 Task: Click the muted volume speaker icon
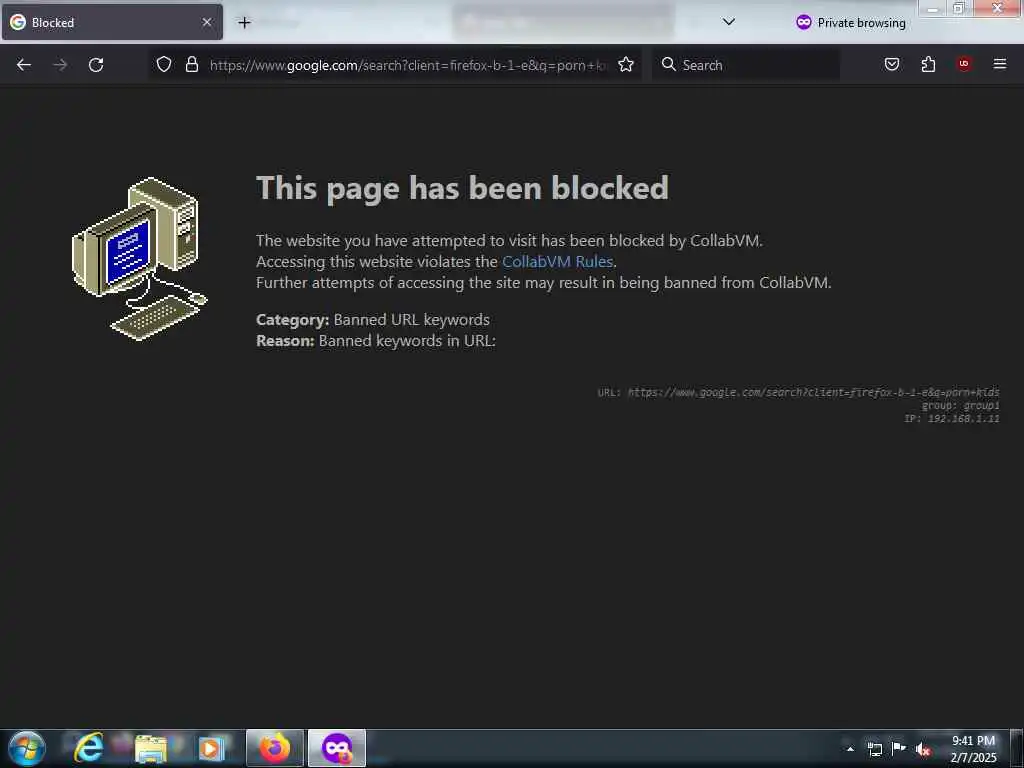pyautogui.click(x=923, y=749)
